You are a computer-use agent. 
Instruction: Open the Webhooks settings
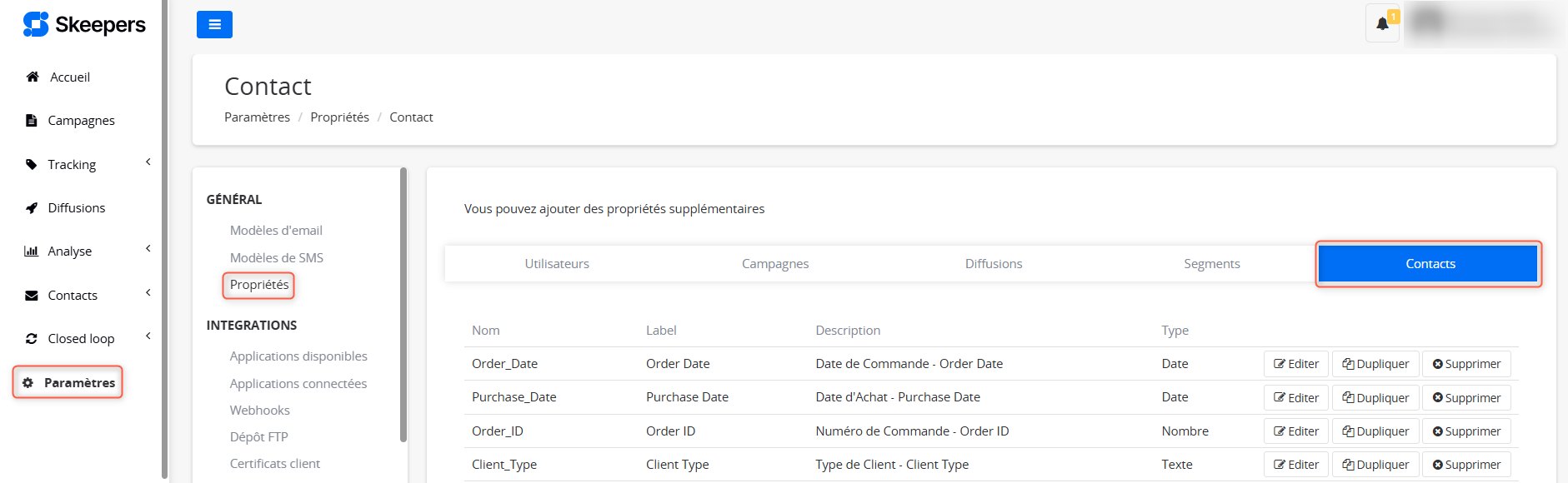(260, 411)
